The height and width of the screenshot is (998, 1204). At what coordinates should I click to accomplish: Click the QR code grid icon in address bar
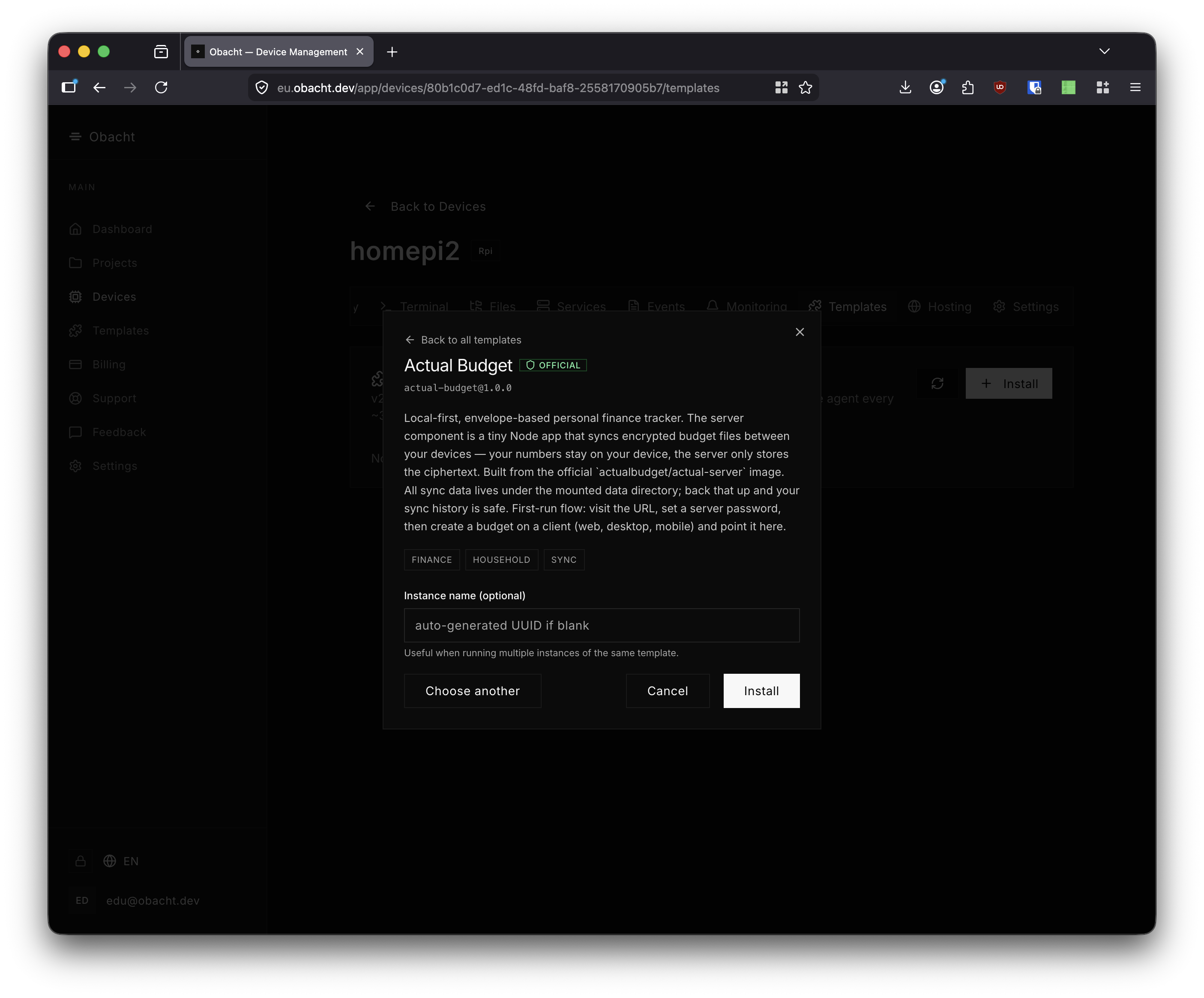pos(781,88)
